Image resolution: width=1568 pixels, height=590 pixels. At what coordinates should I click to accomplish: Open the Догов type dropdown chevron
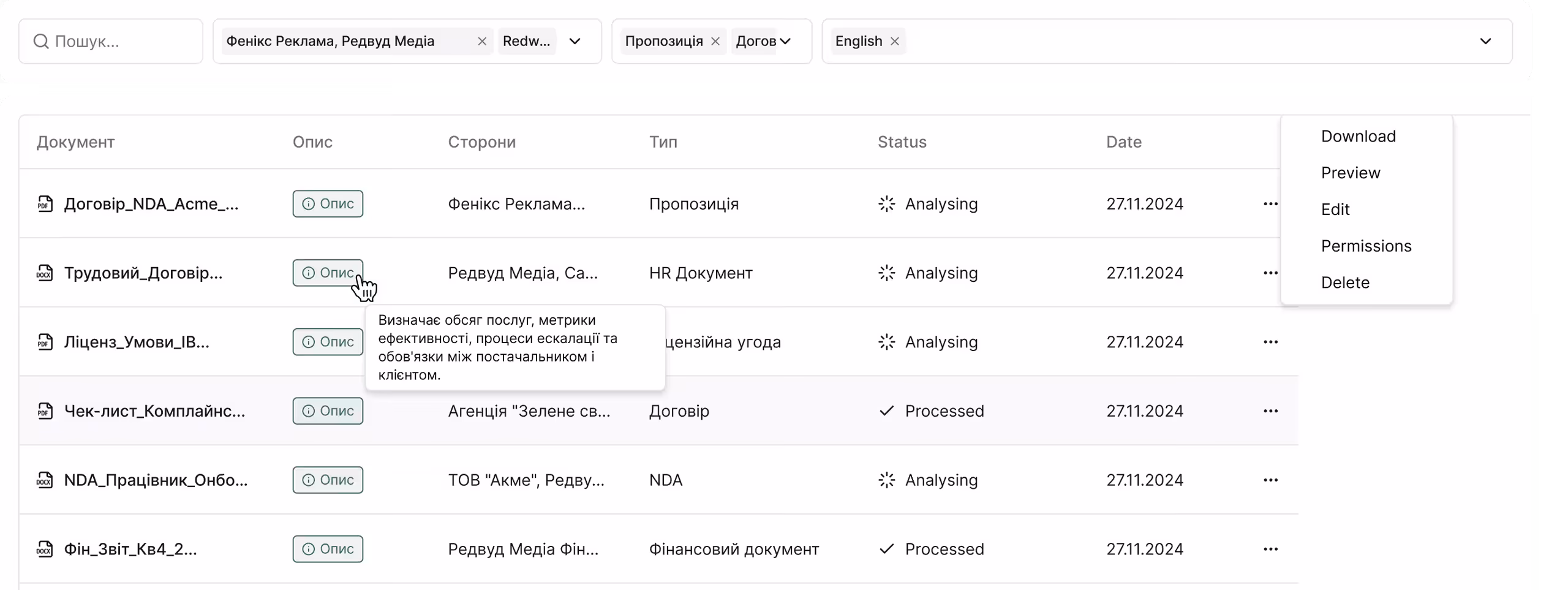click(x=787, y=41)
